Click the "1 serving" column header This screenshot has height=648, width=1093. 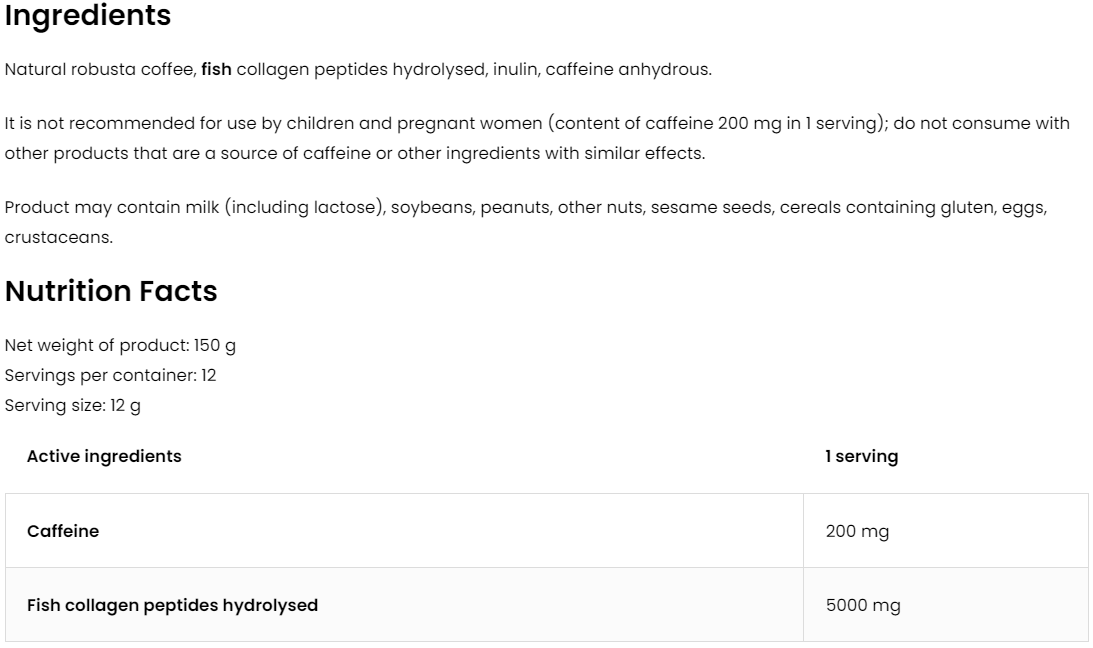(861, 456)
